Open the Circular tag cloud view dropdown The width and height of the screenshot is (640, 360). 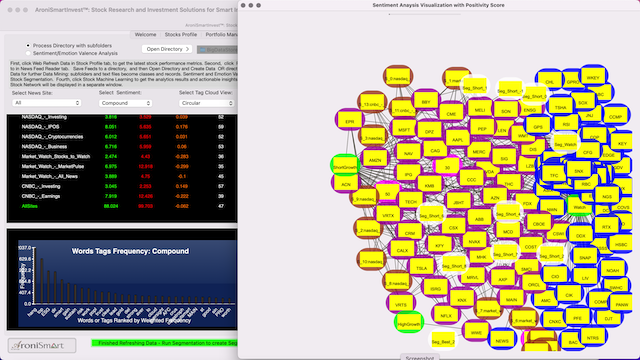point(206,103)
